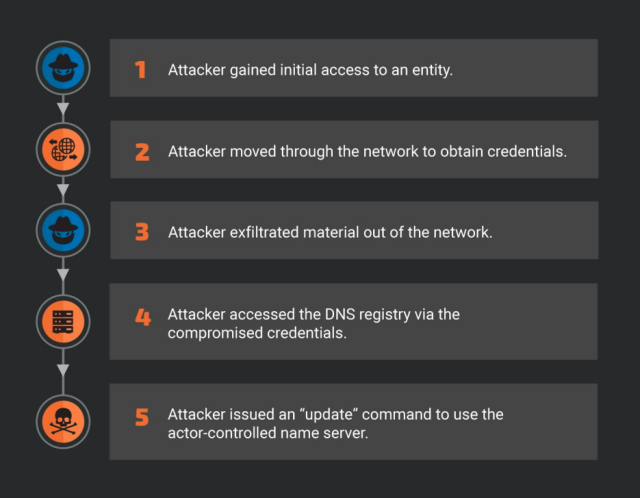Image resolution: width=640 pixels, height=498 pixels.
Task: Click the "Attacker exfiltrated material" text
Action: point(329,232)
